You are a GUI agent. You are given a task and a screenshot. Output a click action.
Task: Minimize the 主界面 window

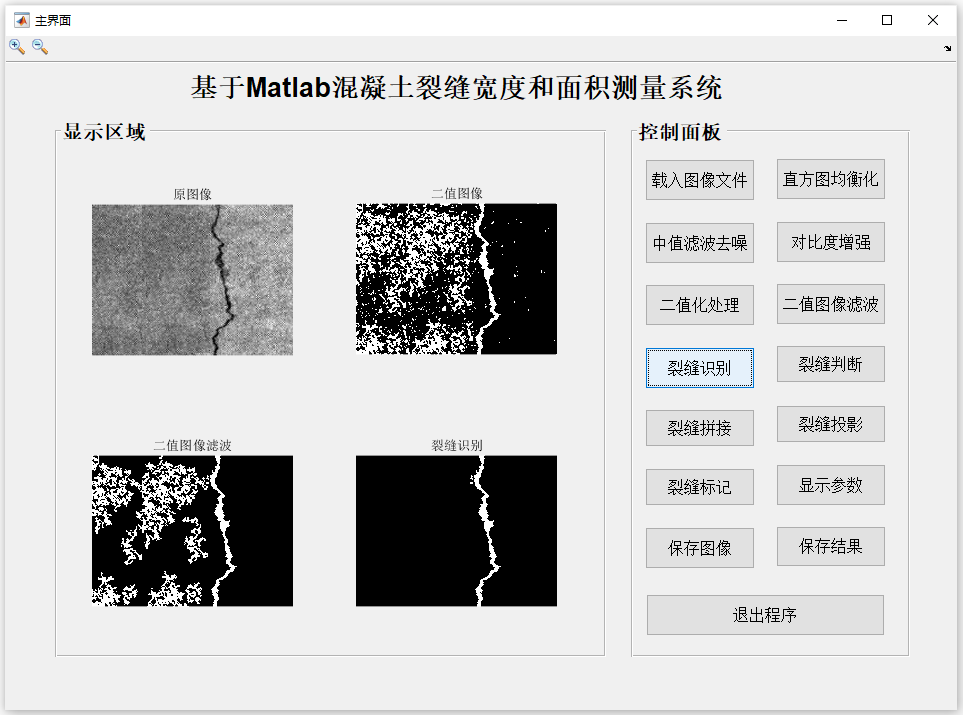842,20
